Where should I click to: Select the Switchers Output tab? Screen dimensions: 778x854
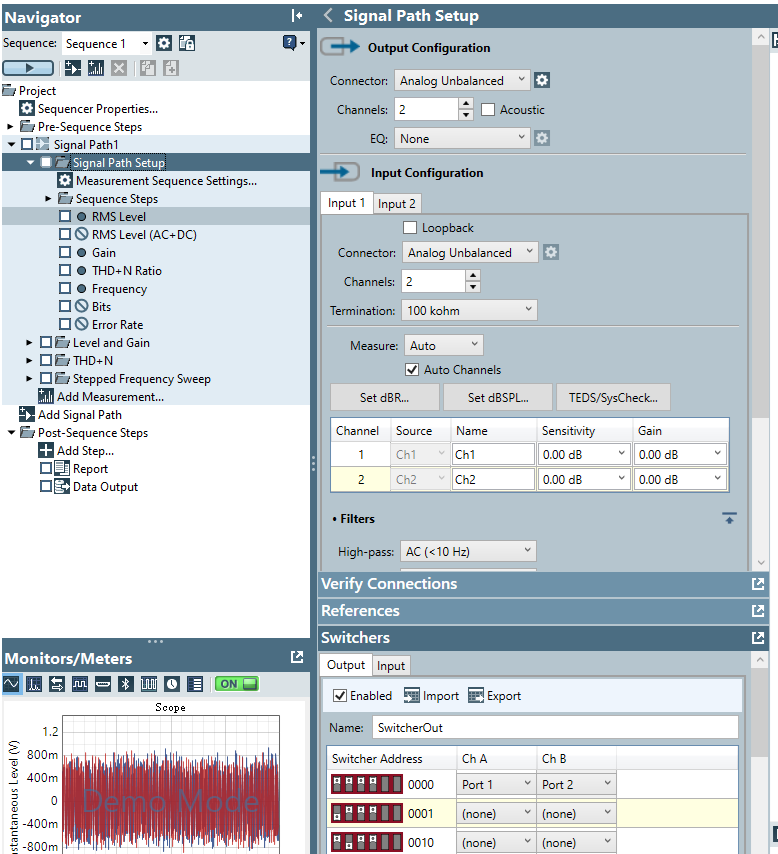pyautogui.click(x=346, y=665)
